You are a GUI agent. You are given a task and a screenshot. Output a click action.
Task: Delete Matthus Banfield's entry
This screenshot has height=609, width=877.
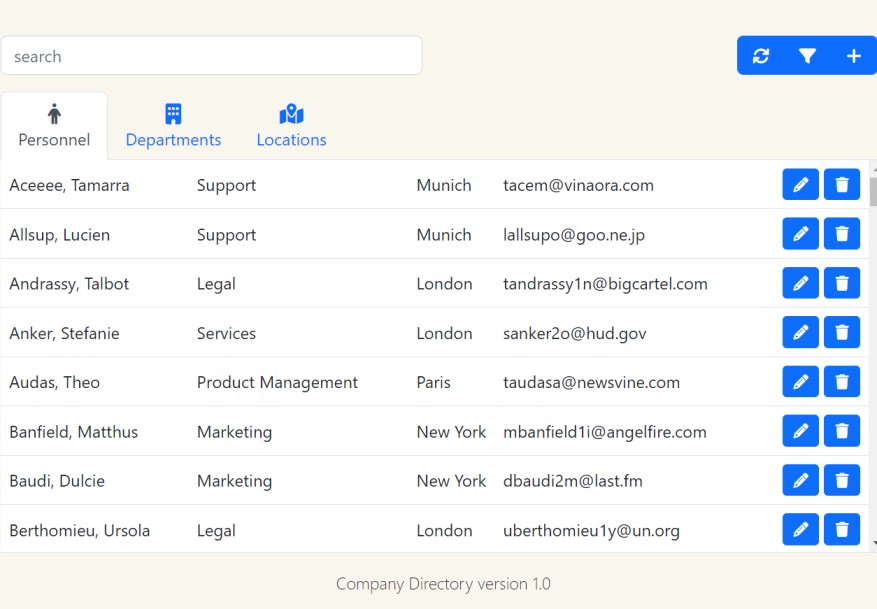click(842, 431)
